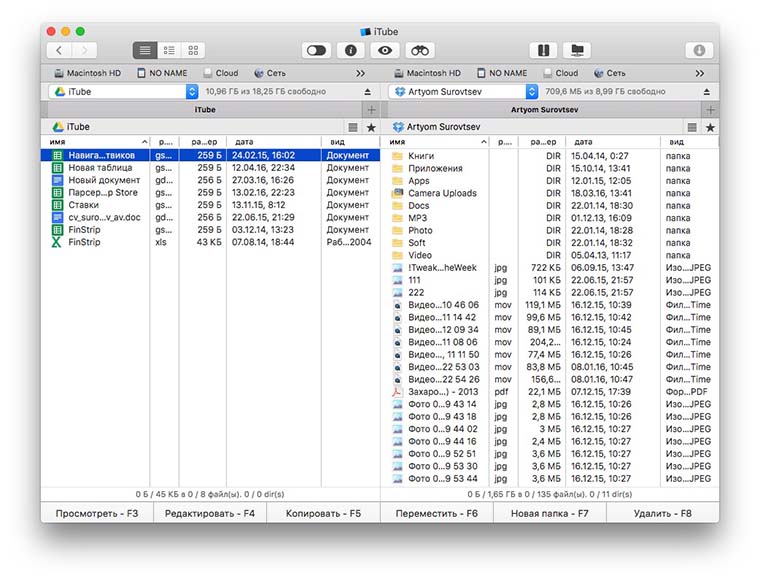Viewport: 760px width, 581px height.
Task: Select NO NAME drive in right panel
Action: pos(502,73)
